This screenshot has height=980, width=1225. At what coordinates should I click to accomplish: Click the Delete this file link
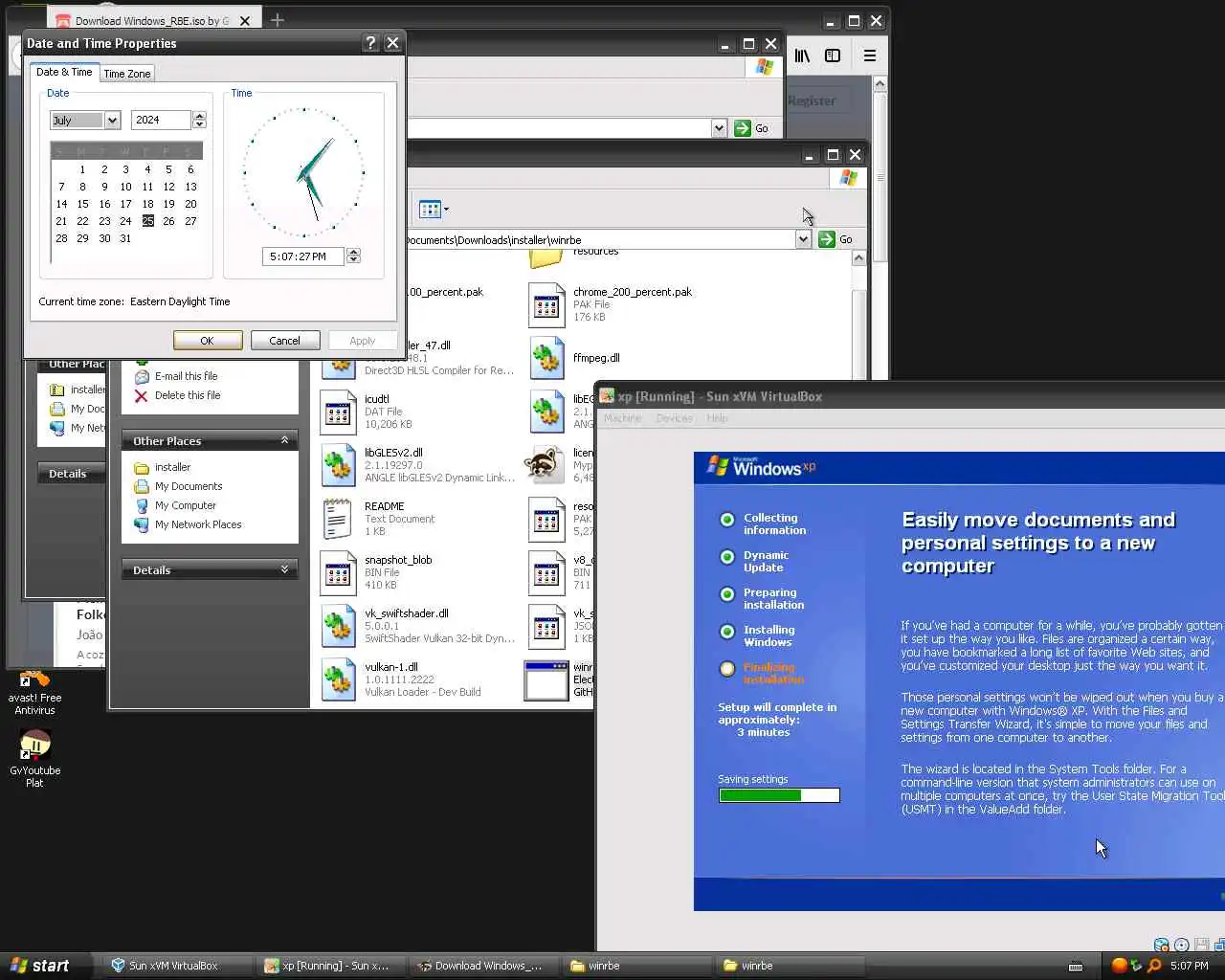click(188, 395)
